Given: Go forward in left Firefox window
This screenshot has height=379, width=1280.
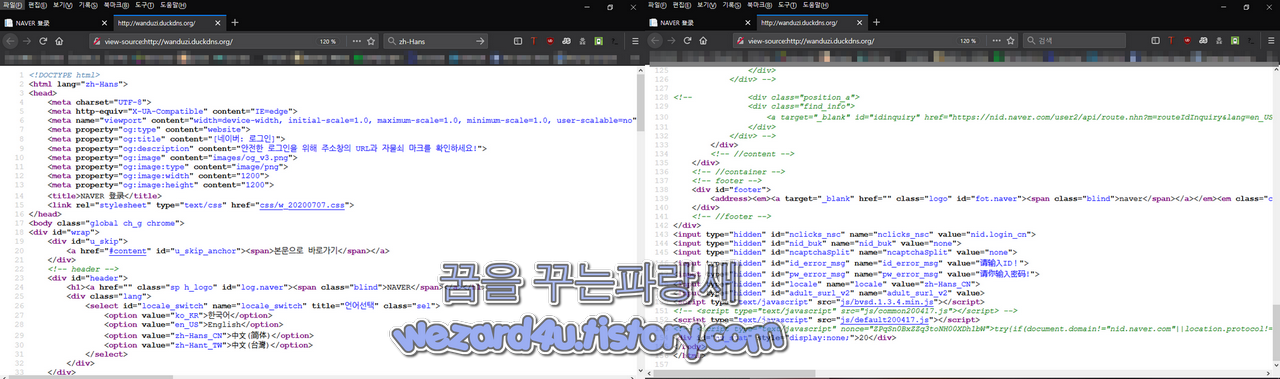Looking at the screenshot, I should [x=27, y=41].
